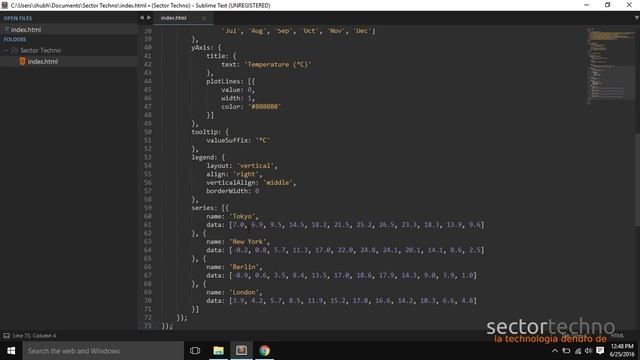Click the 'Tokyo' string on line 60
This screenshot has height=360, width=640.
243,216
